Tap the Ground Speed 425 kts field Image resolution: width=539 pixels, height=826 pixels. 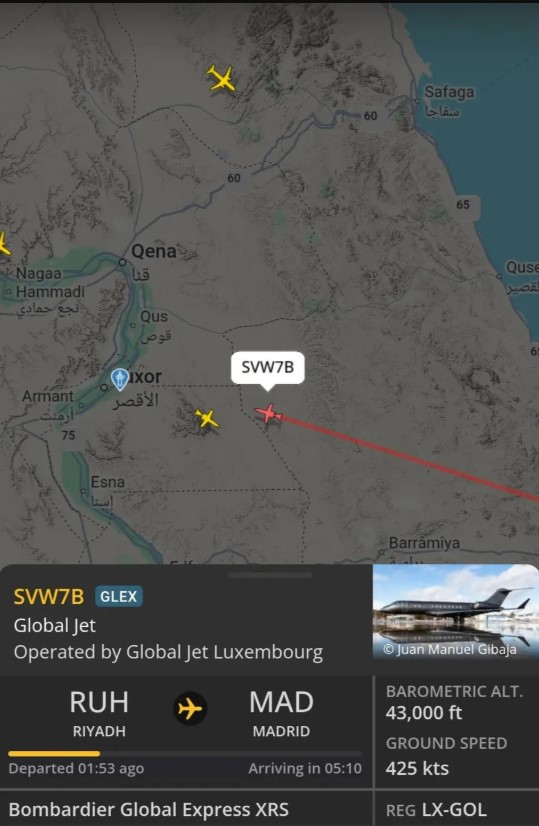446,756
